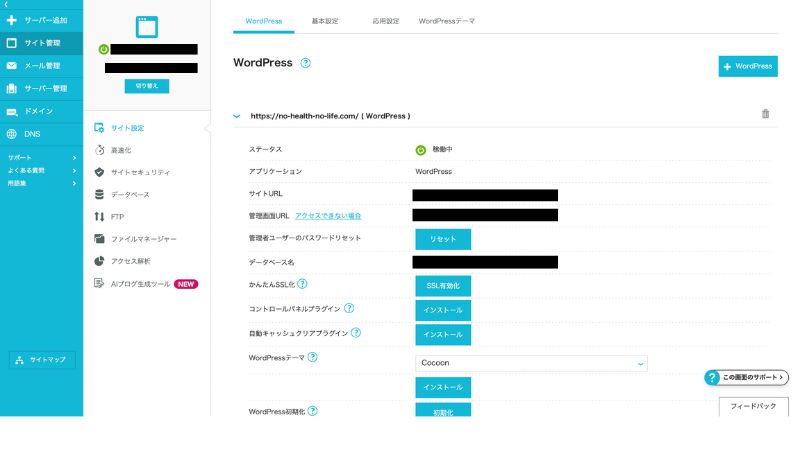800x450 pixels.
Task: Click the サーバー管理 building icon
Action: point(11,89)
